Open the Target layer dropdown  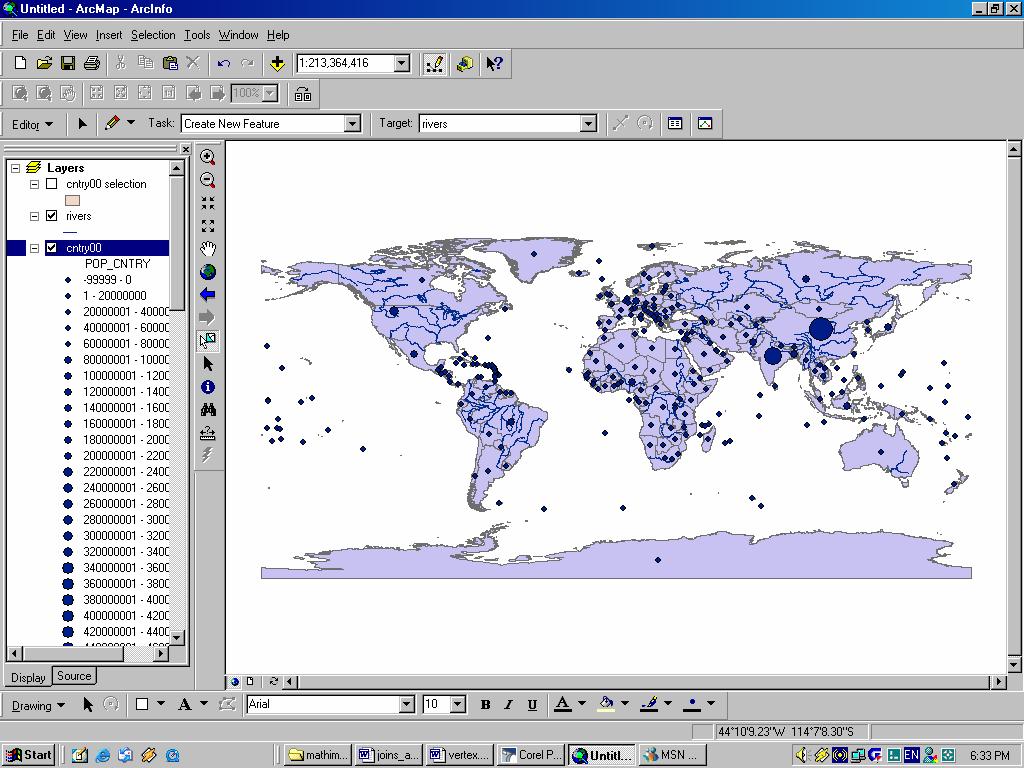[x=588, y=123]
